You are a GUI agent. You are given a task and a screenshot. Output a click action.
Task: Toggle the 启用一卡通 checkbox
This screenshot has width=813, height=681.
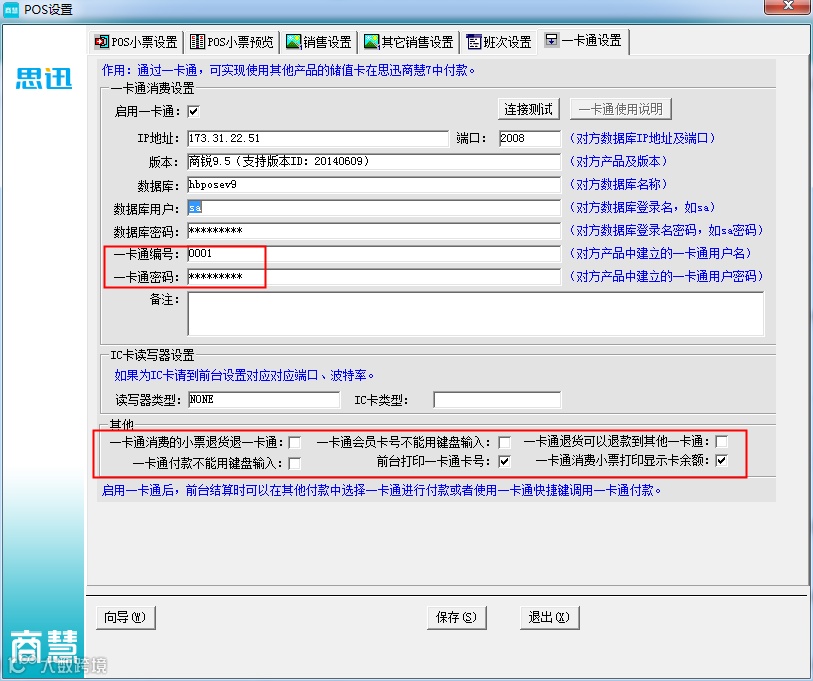point(194,111)
